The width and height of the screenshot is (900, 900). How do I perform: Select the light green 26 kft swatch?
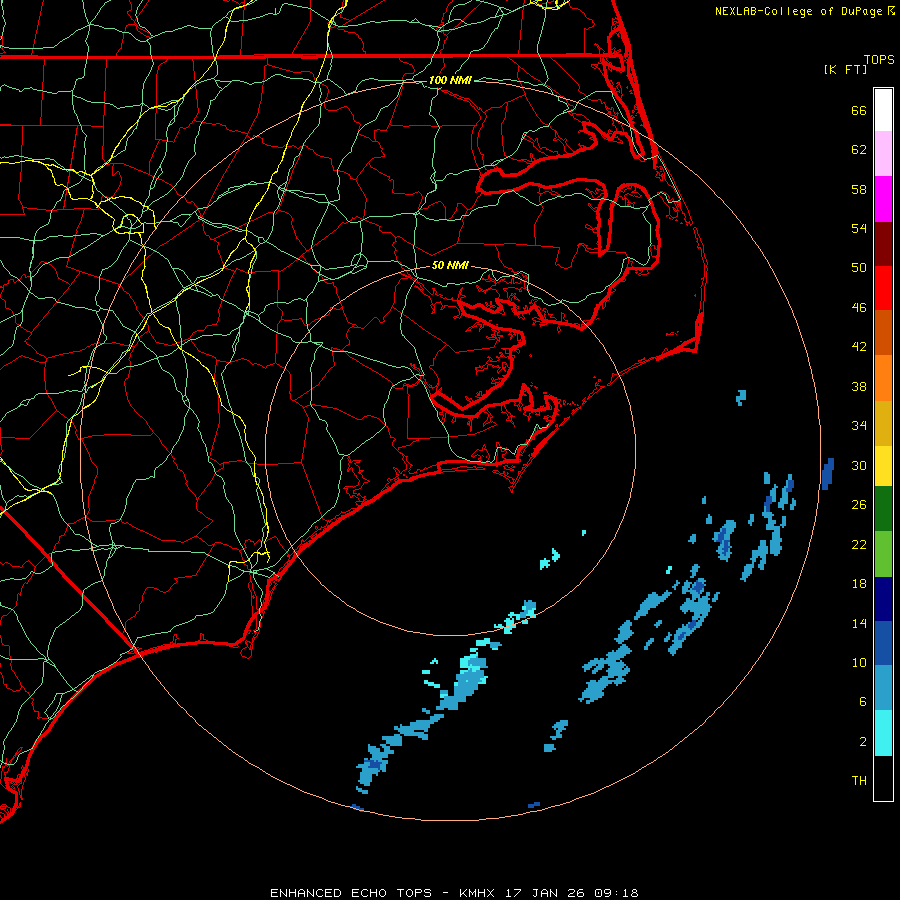click(x=883, y=554)
